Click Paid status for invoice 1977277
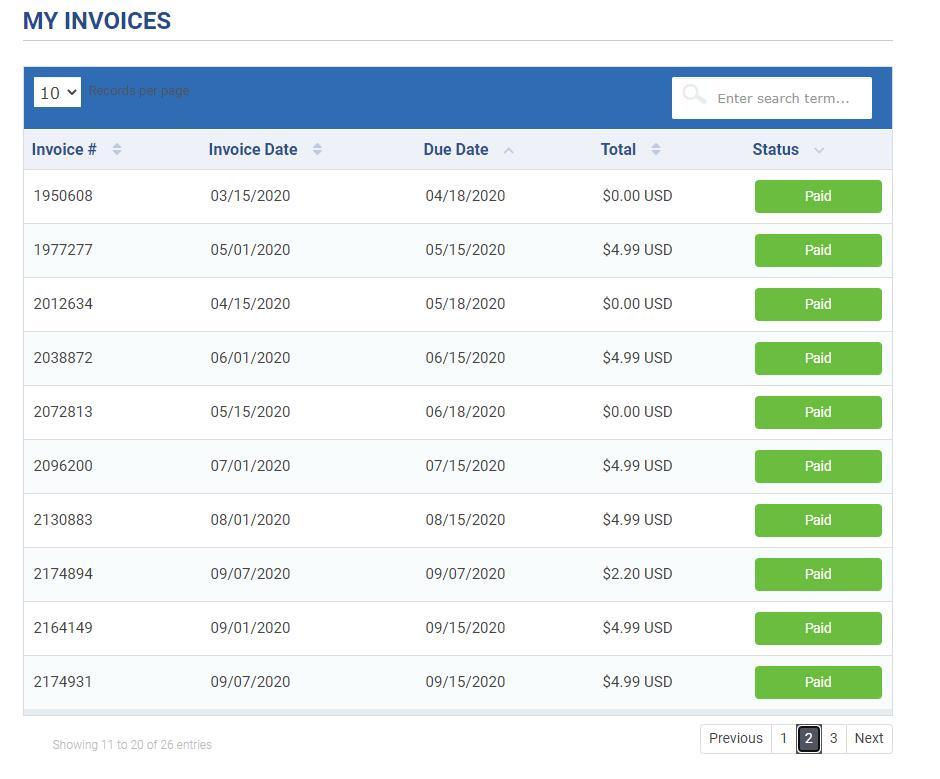The height and width of the screenshot is (779, 940). 818,250
